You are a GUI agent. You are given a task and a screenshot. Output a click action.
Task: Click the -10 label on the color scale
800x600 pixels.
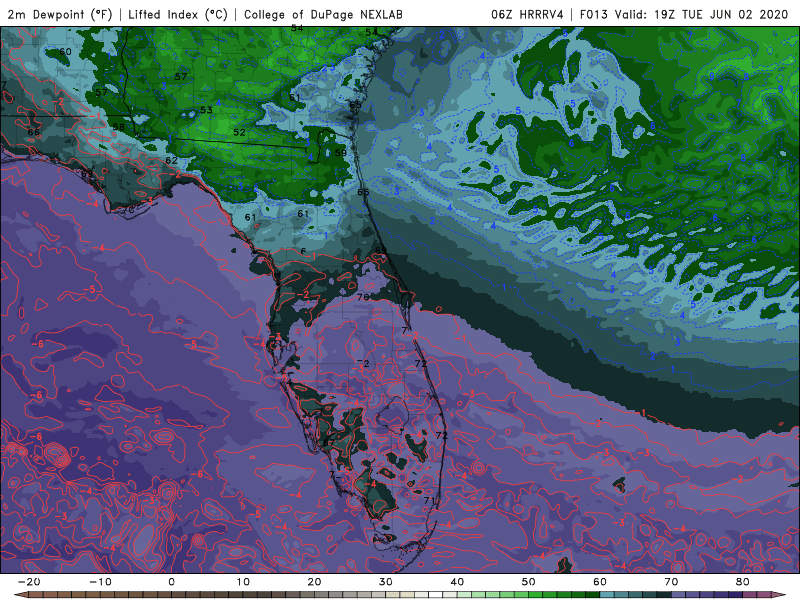(x=100, y=582)
